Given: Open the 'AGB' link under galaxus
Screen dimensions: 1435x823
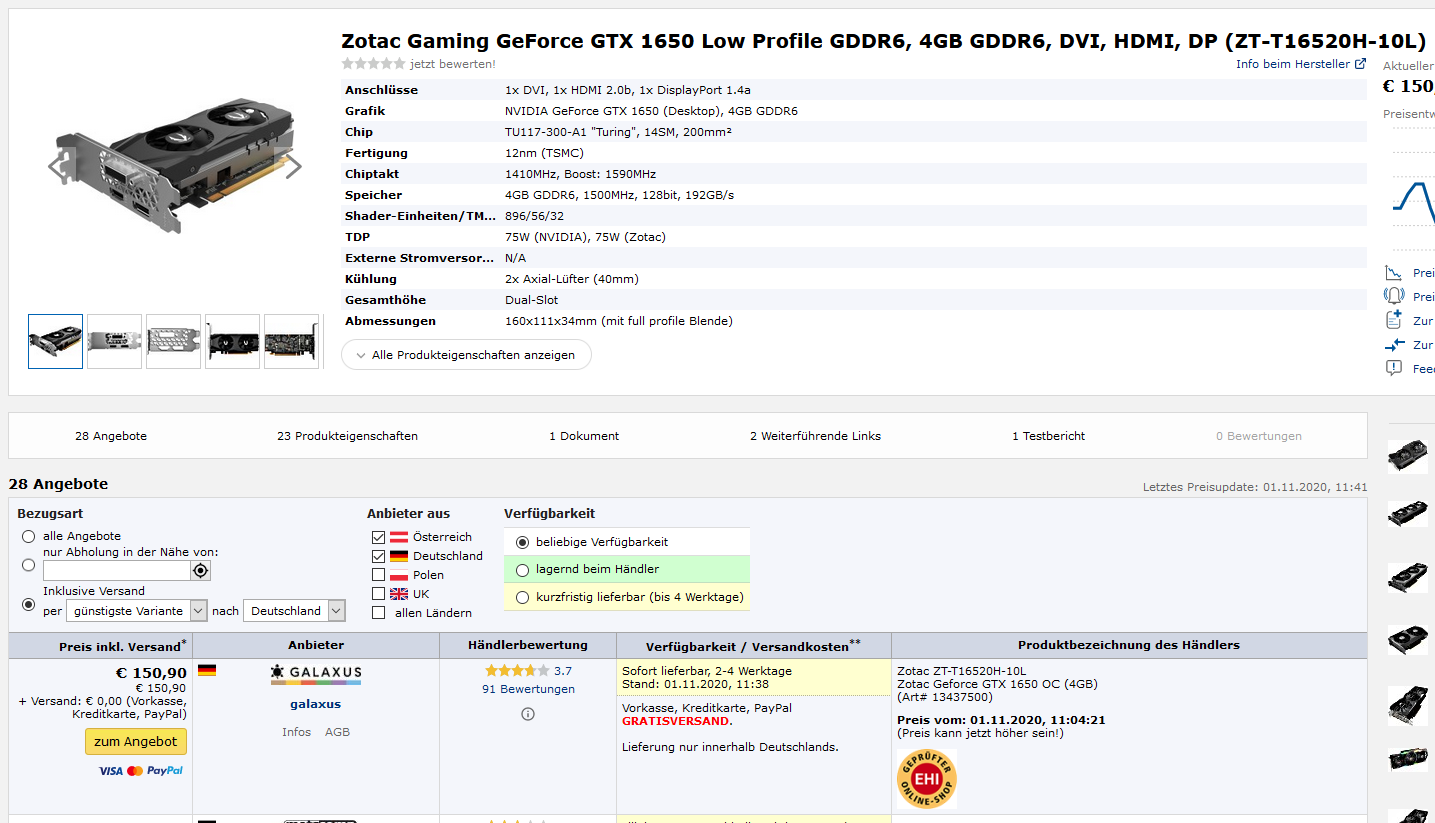Looking at the screenshot, I should pos(337,732).
